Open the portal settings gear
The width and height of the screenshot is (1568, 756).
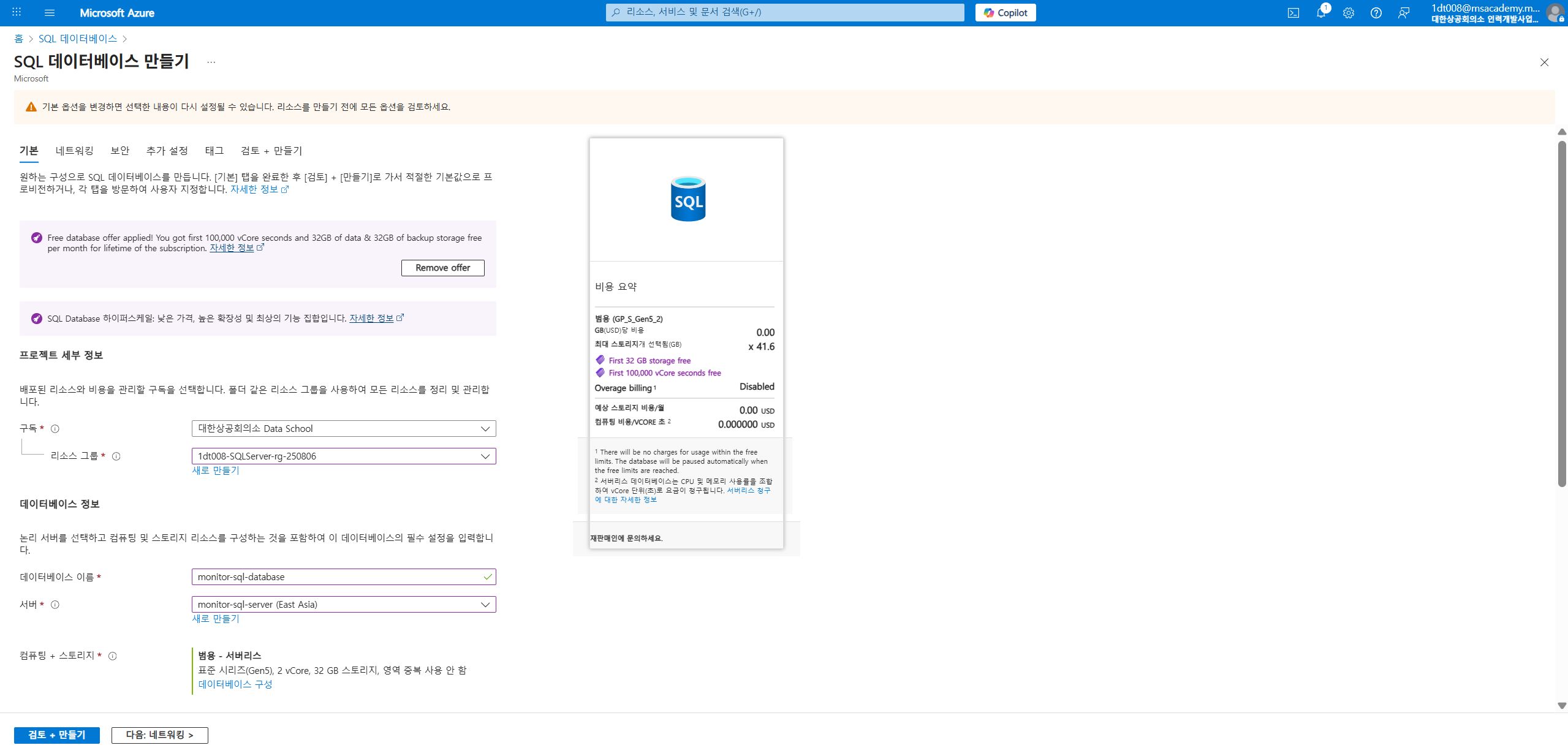(1348, 13)
